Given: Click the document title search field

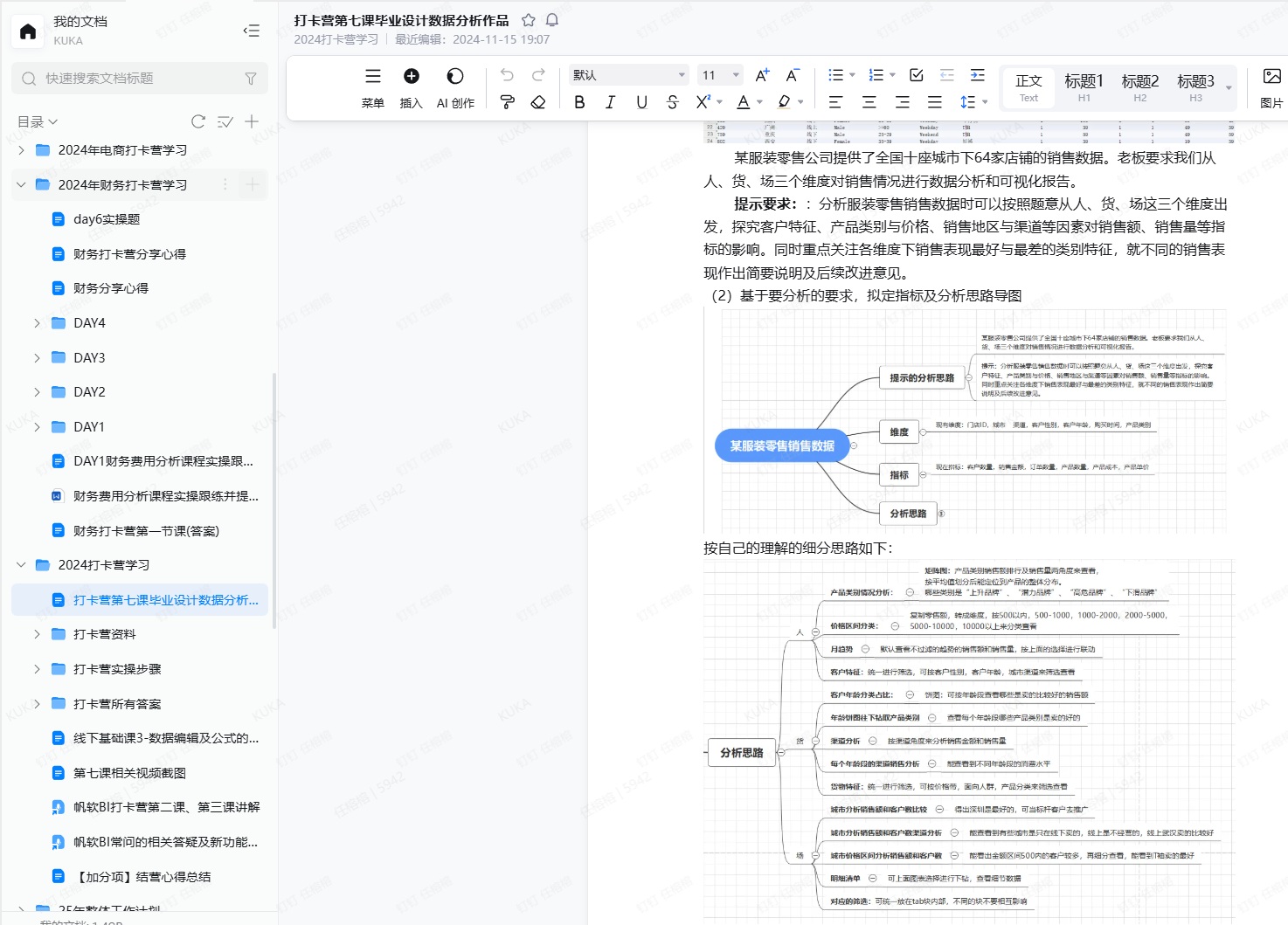Looking at the screenshot, I should point(140,79).
